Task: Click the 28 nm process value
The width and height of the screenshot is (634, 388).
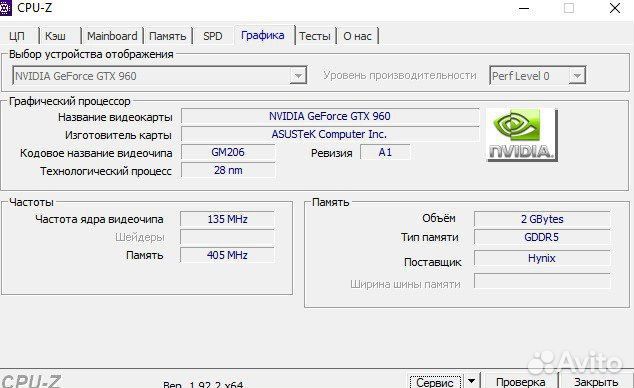Action: [228, 170]
